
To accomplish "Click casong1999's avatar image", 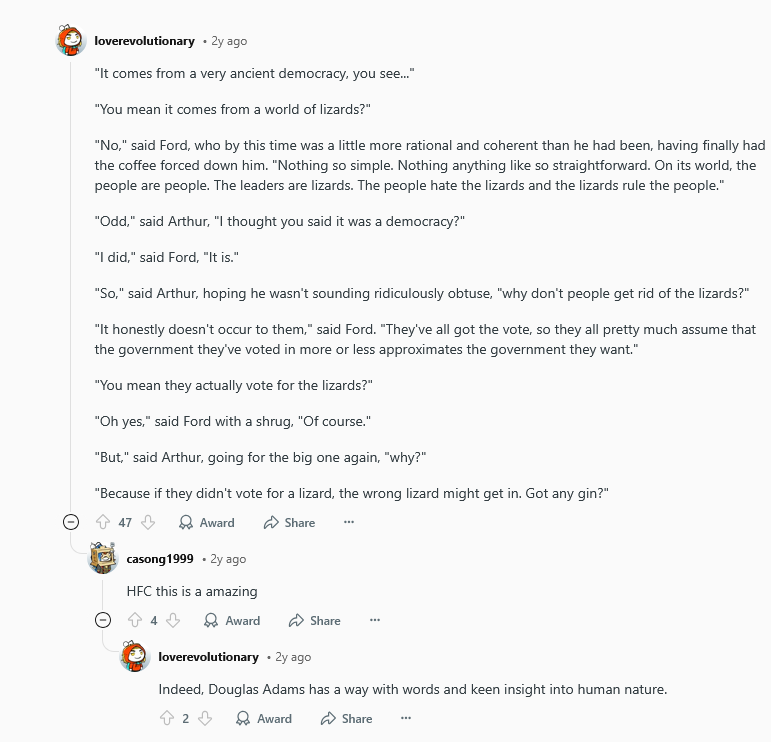I will pos(103,559).
